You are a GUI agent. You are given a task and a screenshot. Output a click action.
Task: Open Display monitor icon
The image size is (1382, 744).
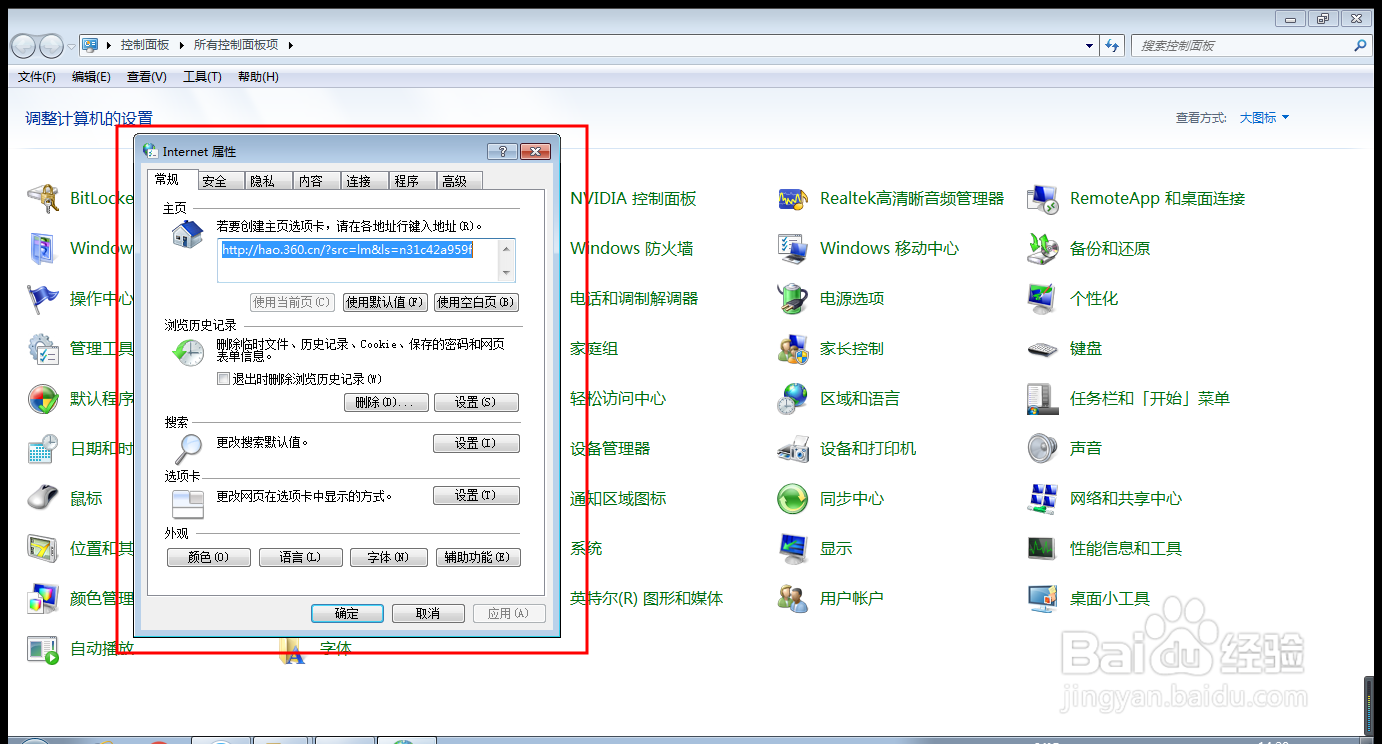(793, 548)
